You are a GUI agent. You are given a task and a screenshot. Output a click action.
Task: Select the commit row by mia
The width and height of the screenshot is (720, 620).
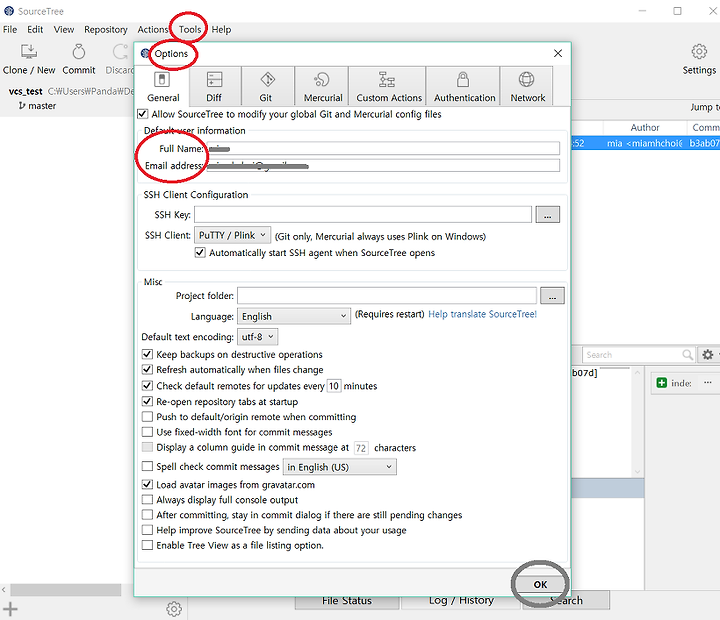(645, 143)
